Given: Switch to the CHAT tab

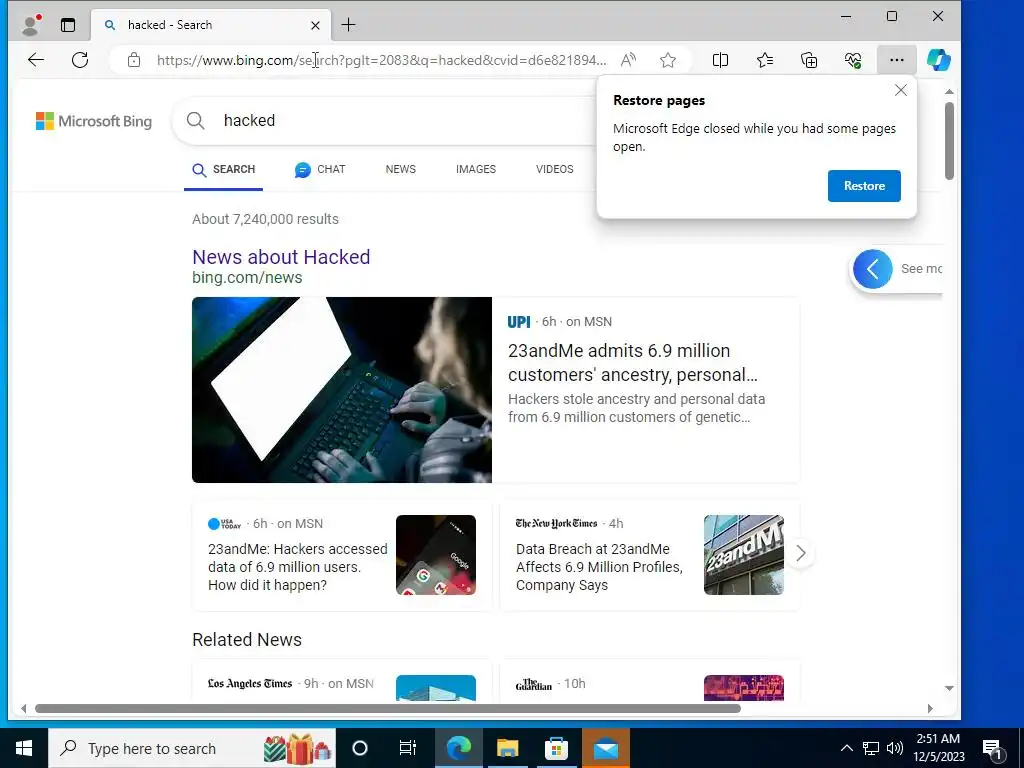Looking at the screenshot, I should (x=319, y=169).
